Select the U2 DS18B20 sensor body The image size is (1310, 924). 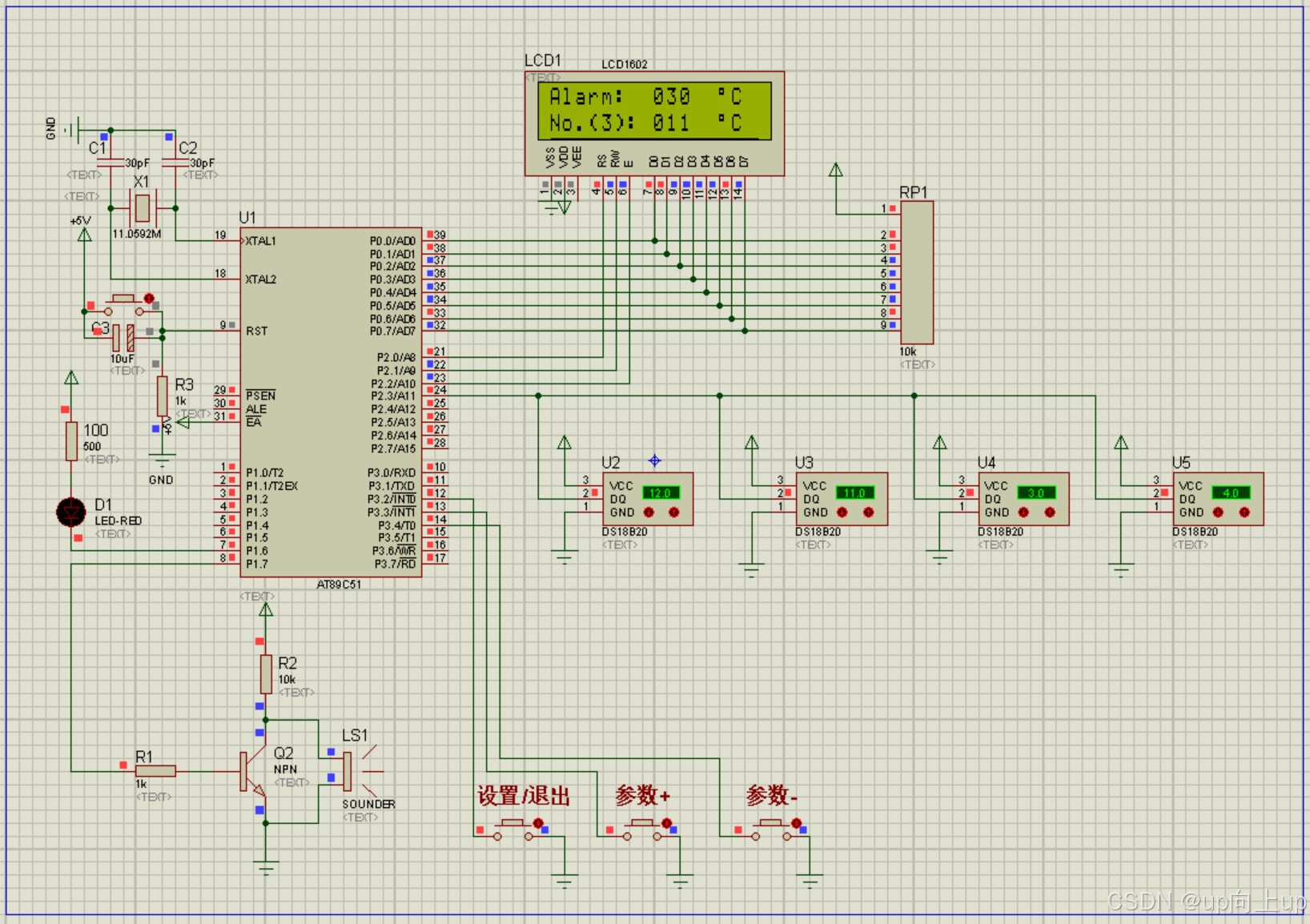648,499
